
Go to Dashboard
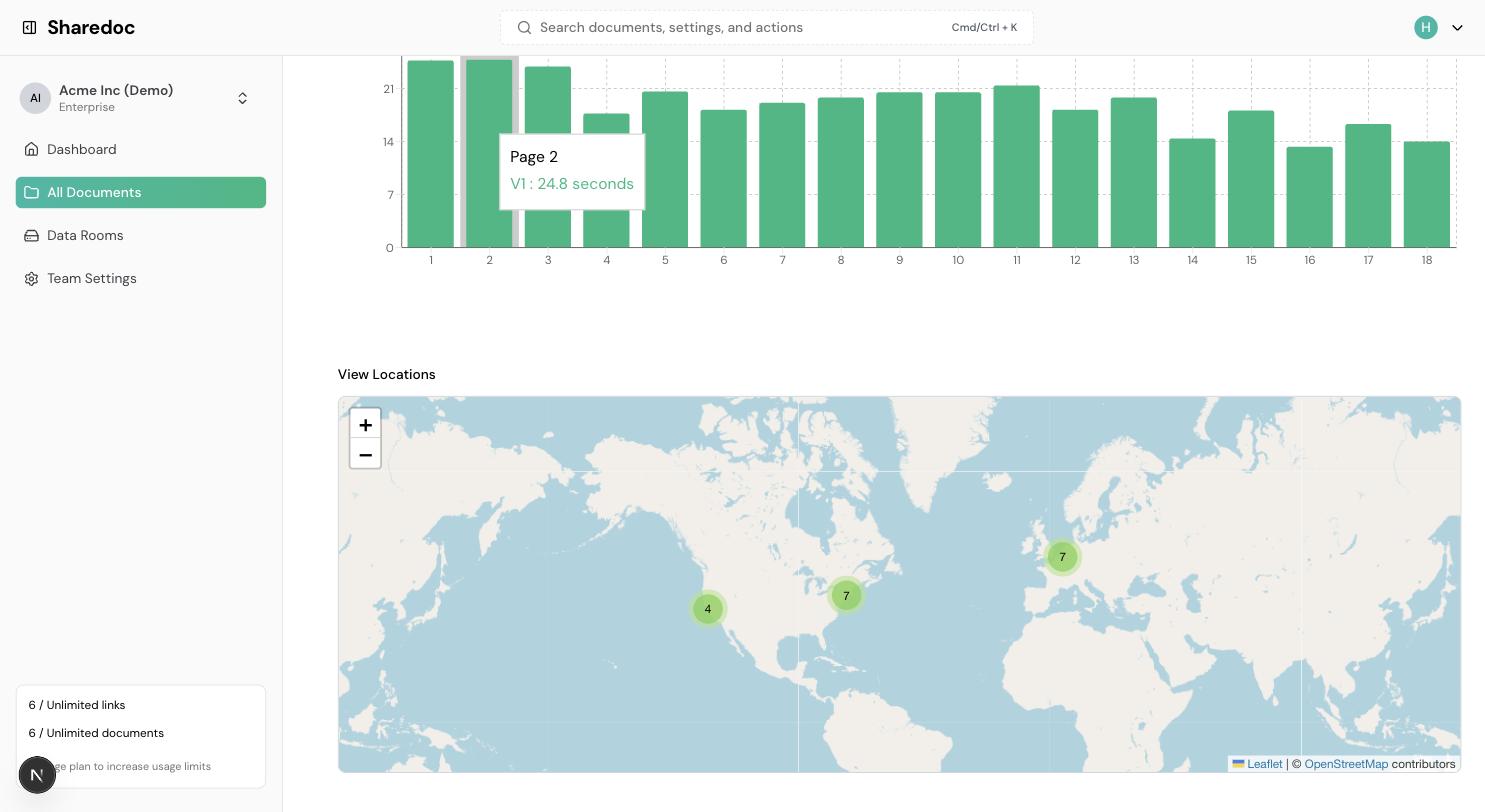141,150
